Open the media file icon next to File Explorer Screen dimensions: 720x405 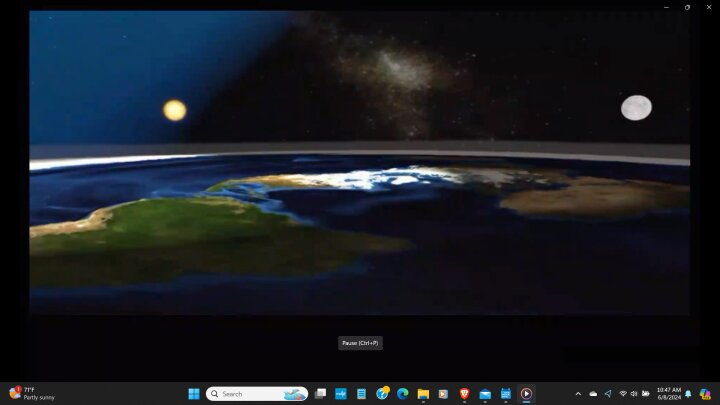tap(443, 394)
